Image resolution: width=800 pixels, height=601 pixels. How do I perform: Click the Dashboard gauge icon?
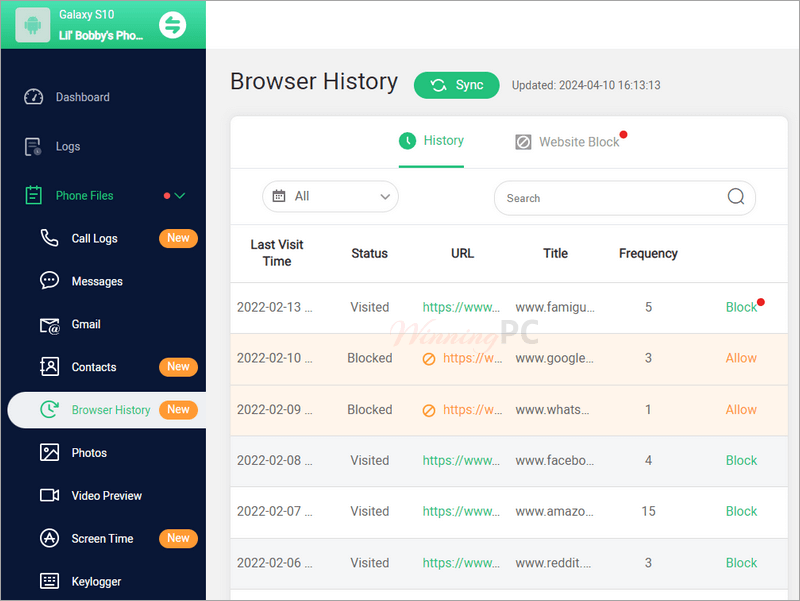pyautogui.click(x=34, y=97)
